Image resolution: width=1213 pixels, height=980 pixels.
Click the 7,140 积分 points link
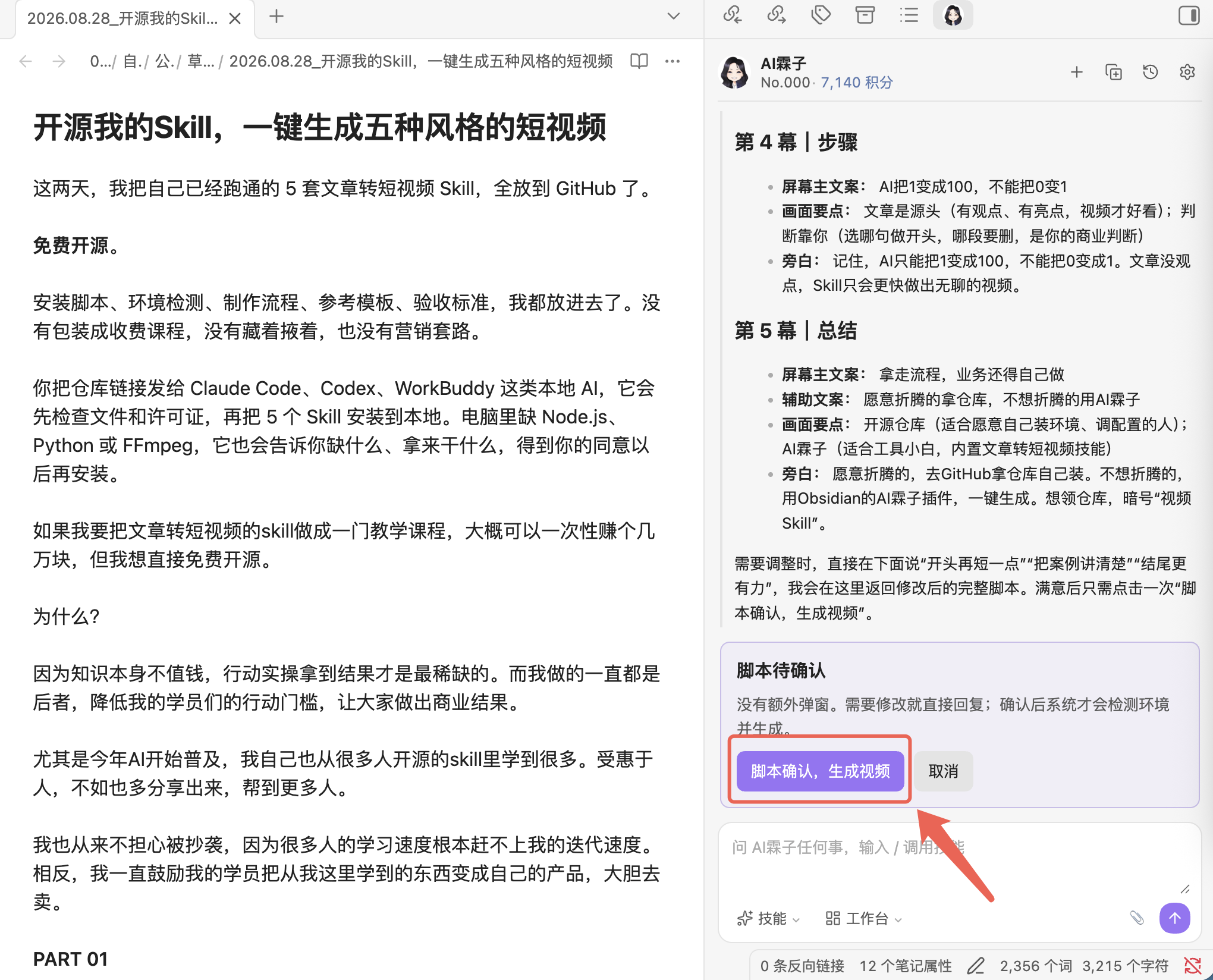[857, 83]
